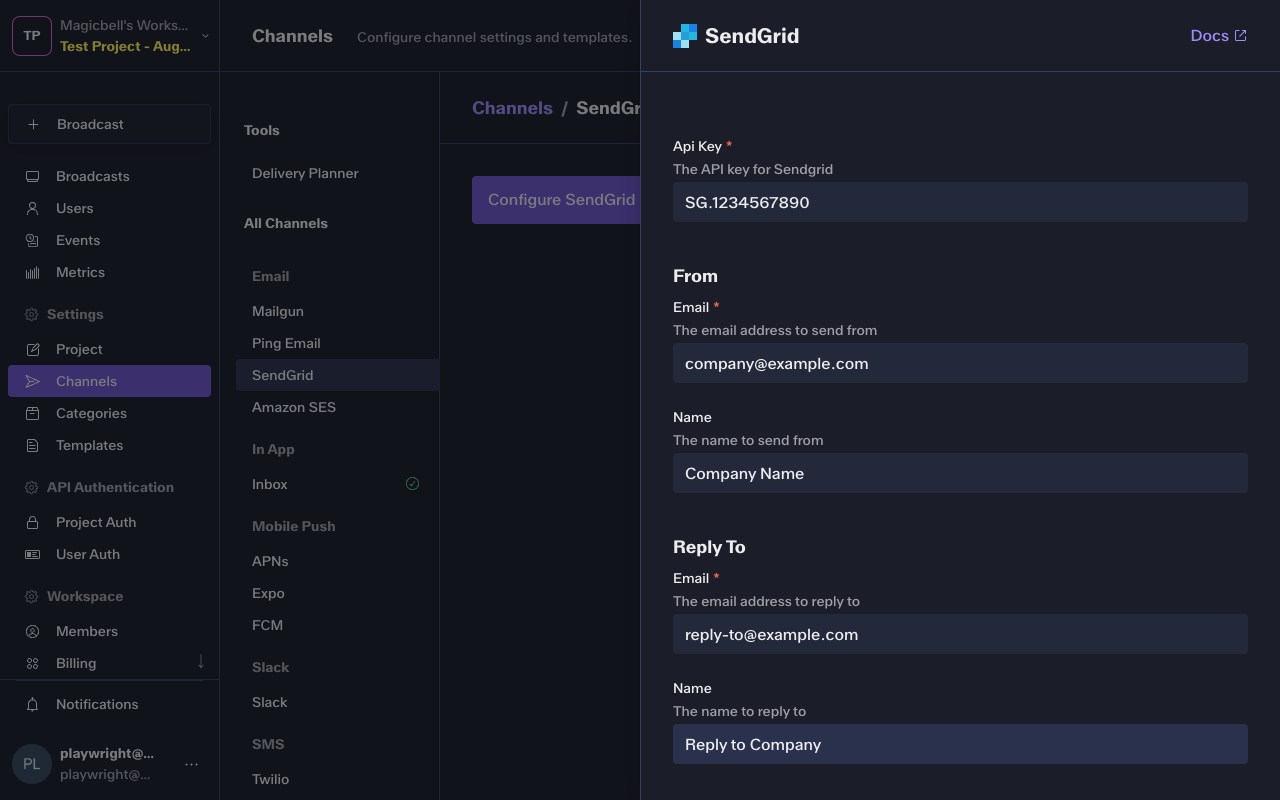Click the TP project avatar

coord(31,36)
